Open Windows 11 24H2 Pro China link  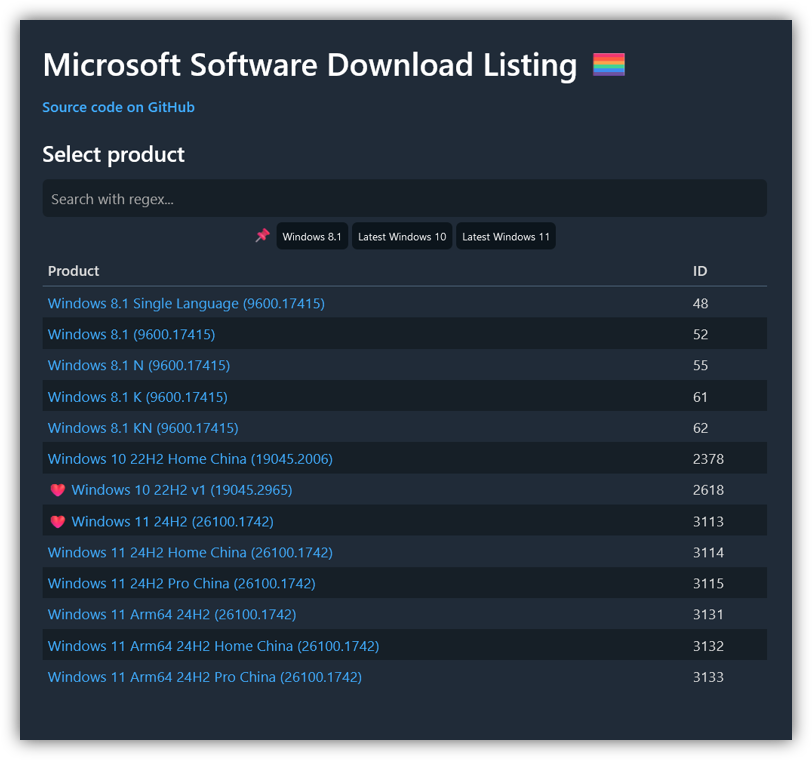pyautogui.click(x=182, y=583)
